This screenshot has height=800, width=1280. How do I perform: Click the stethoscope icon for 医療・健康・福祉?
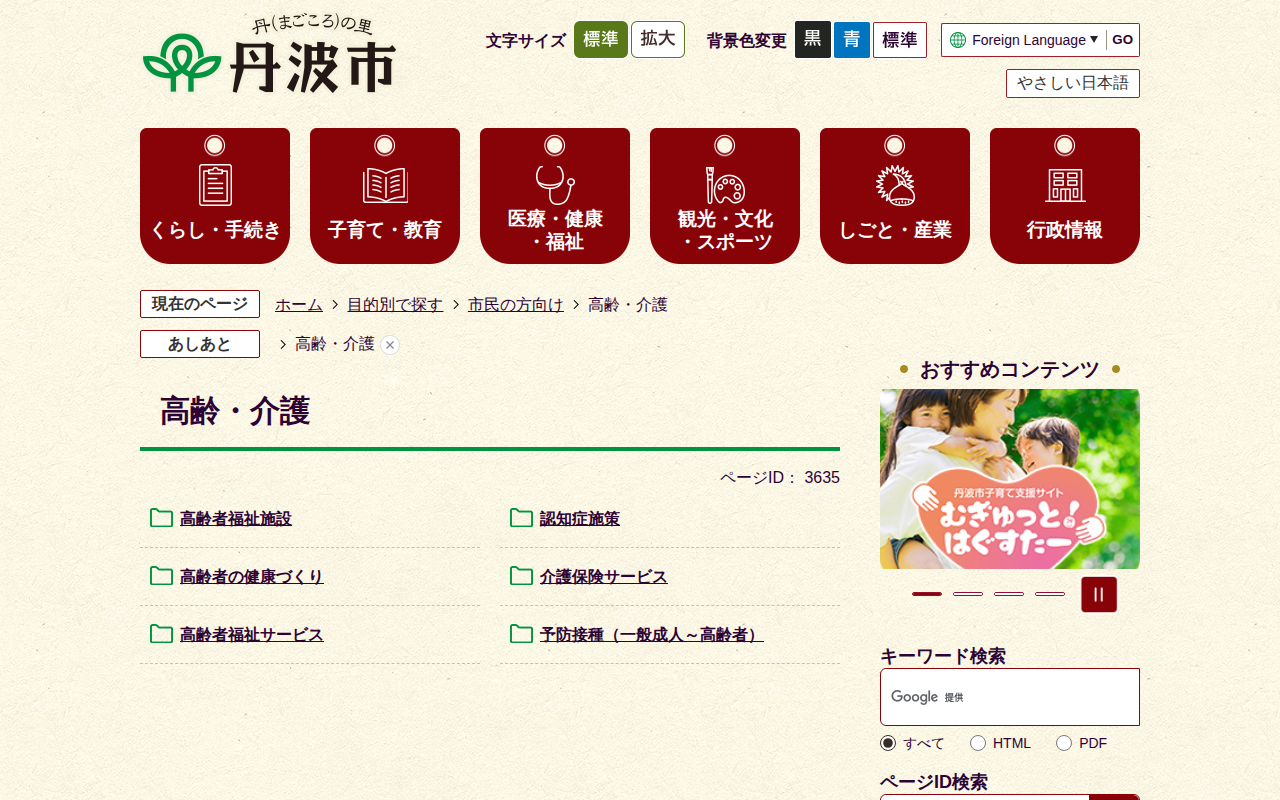tap(555, 184)
